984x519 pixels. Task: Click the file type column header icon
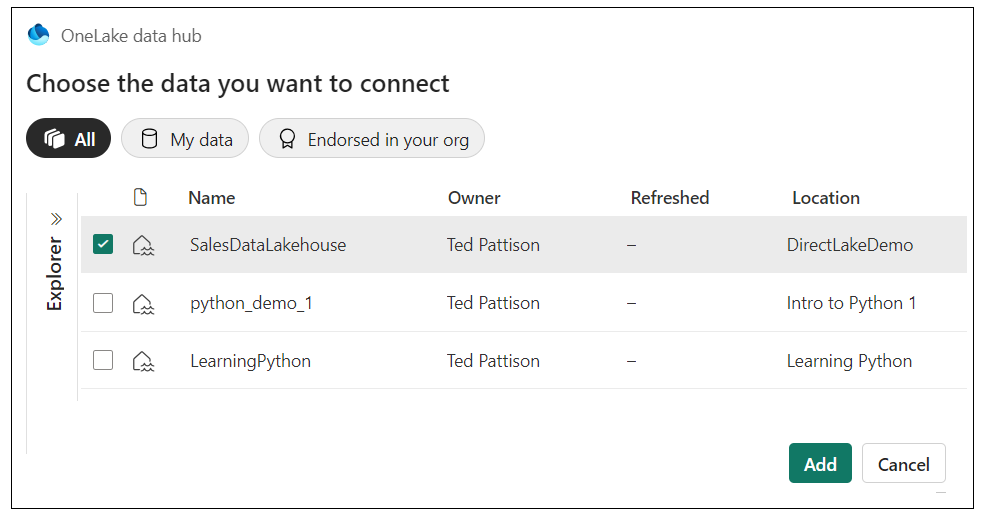[140, 198]
